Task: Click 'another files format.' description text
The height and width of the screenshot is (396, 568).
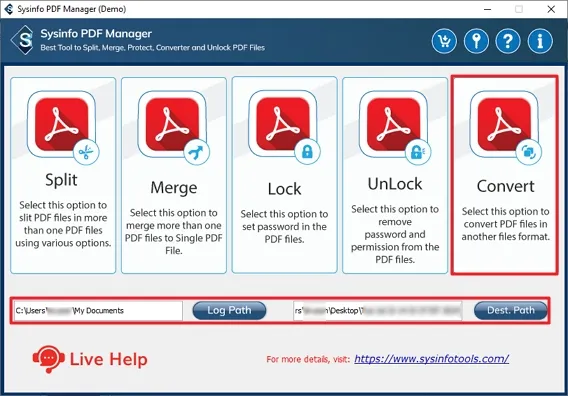Action: (505, 237)
